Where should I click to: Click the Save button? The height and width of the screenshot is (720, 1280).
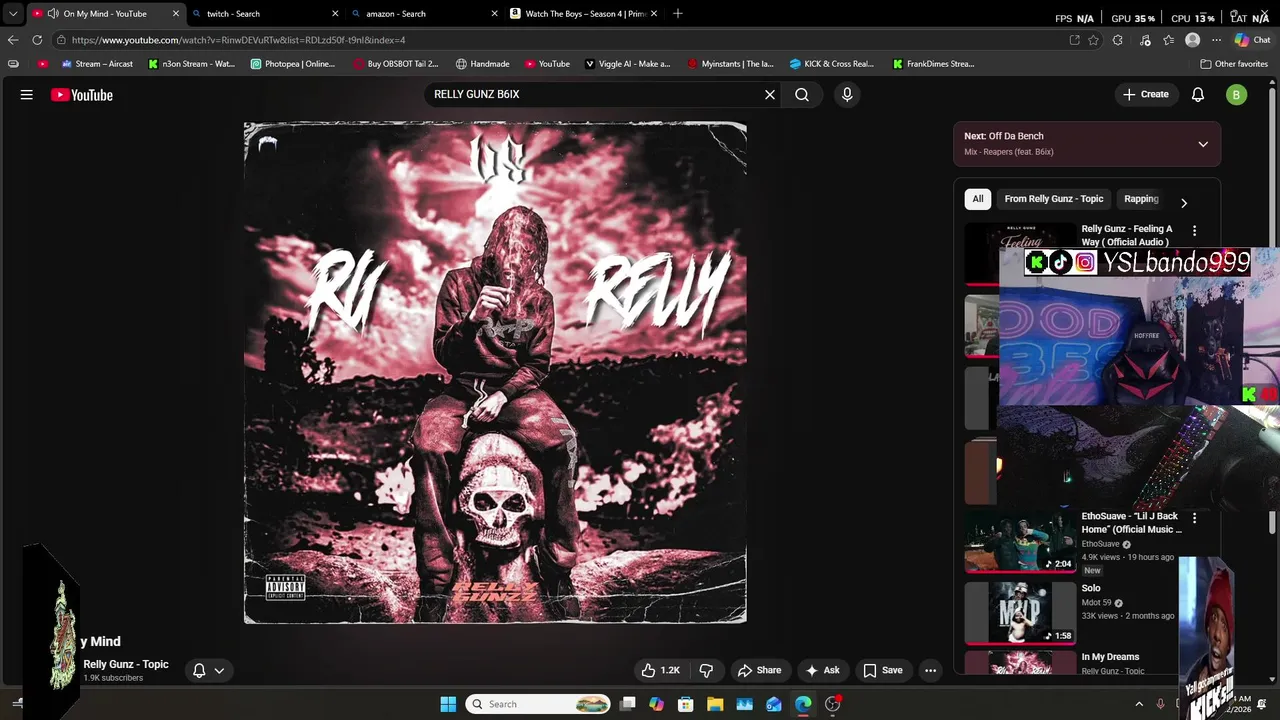tap(883, 670)
